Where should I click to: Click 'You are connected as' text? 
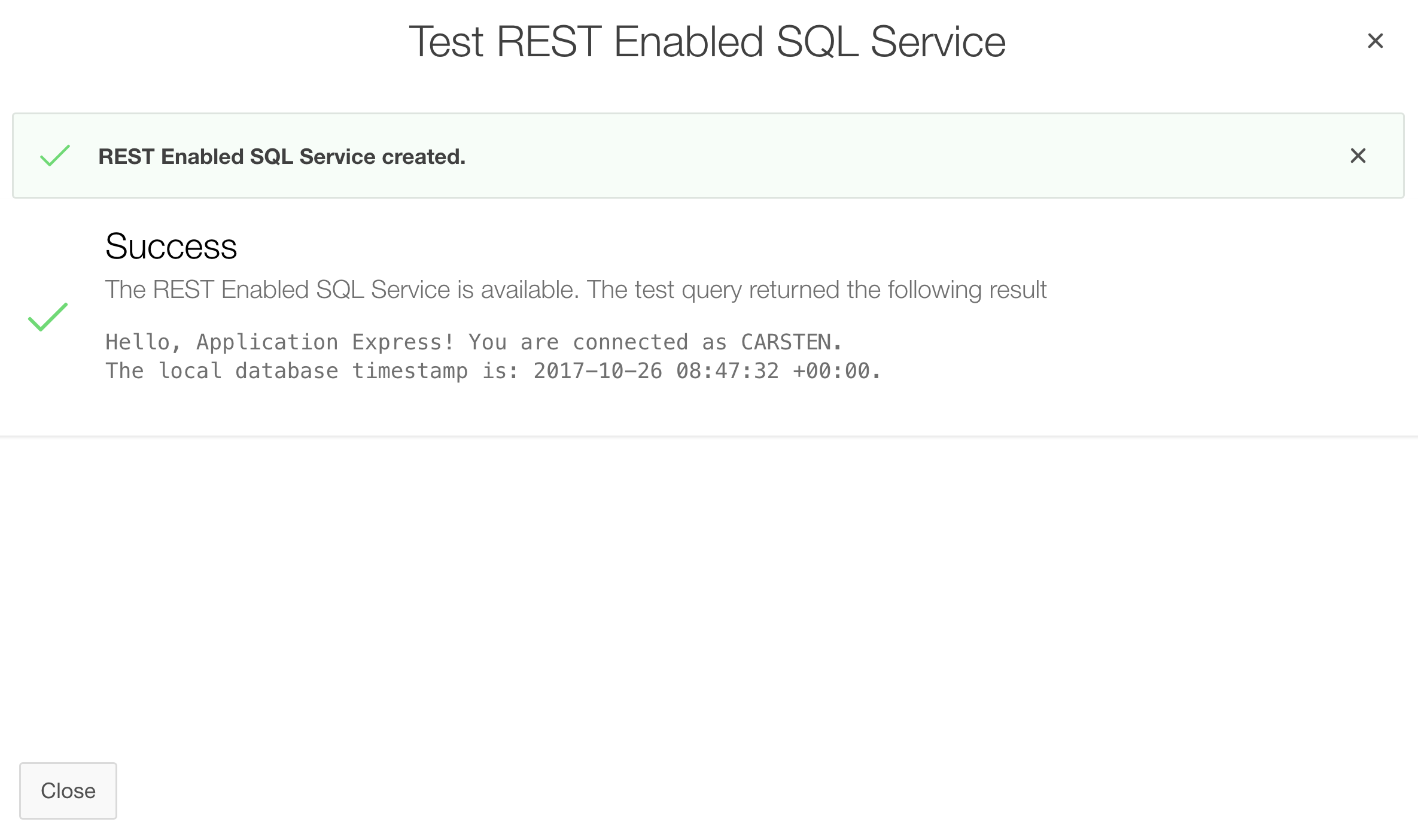pos(597,342)
